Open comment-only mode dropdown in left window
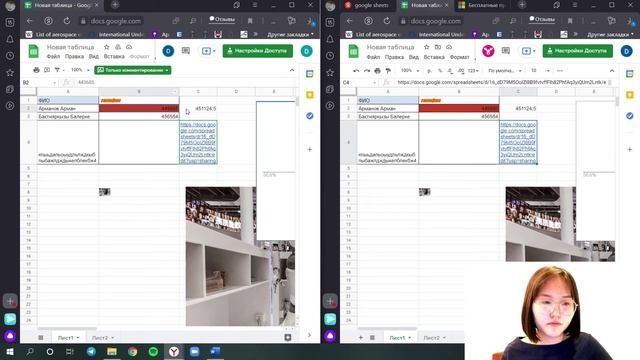This screenshot has height=360, width=640. 133,70
